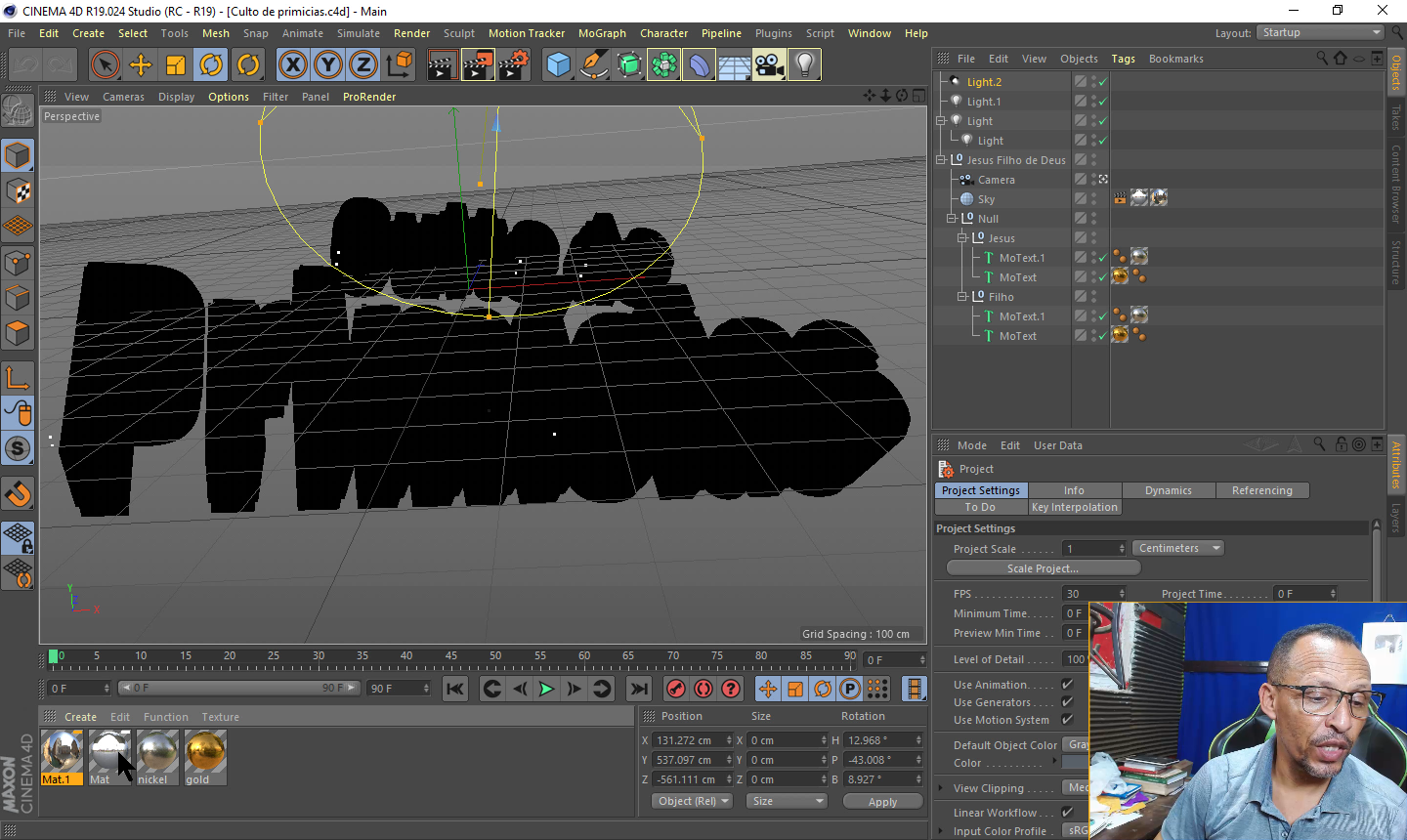Collapse the Jesus null hierarchy
The height and width of the screenshot is (840, 1407).
[961, 238]
